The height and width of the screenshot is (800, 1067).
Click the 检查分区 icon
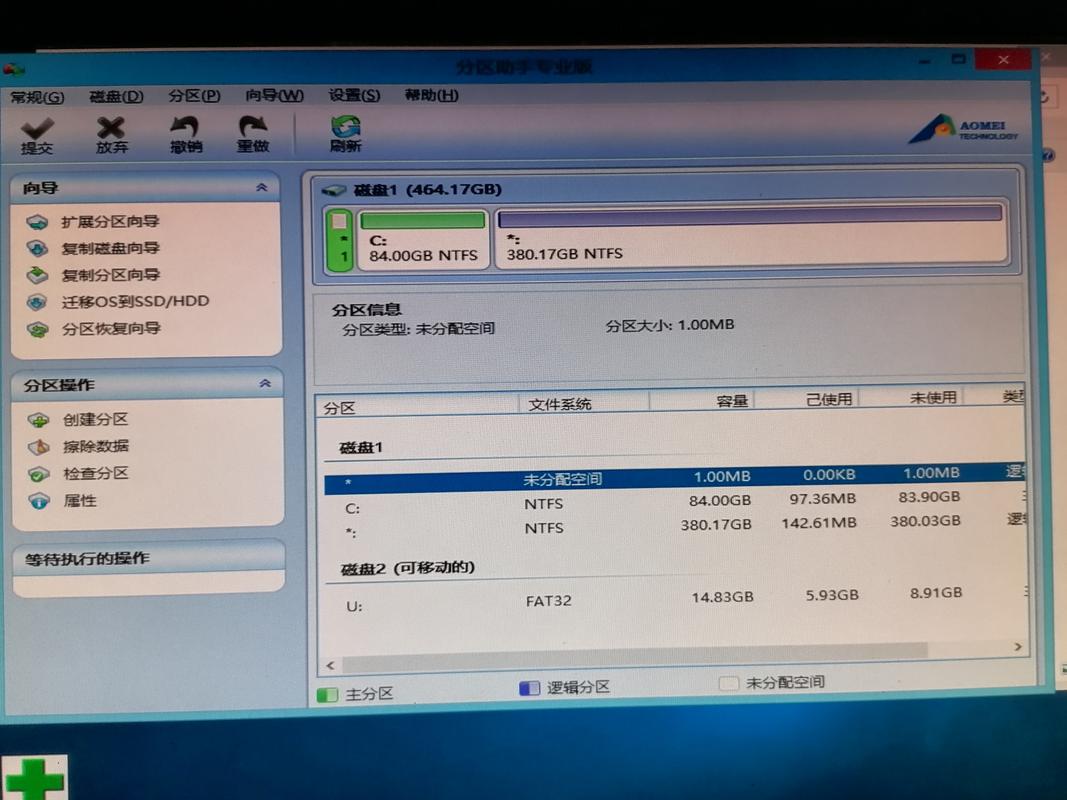click(x=39, y=474)
